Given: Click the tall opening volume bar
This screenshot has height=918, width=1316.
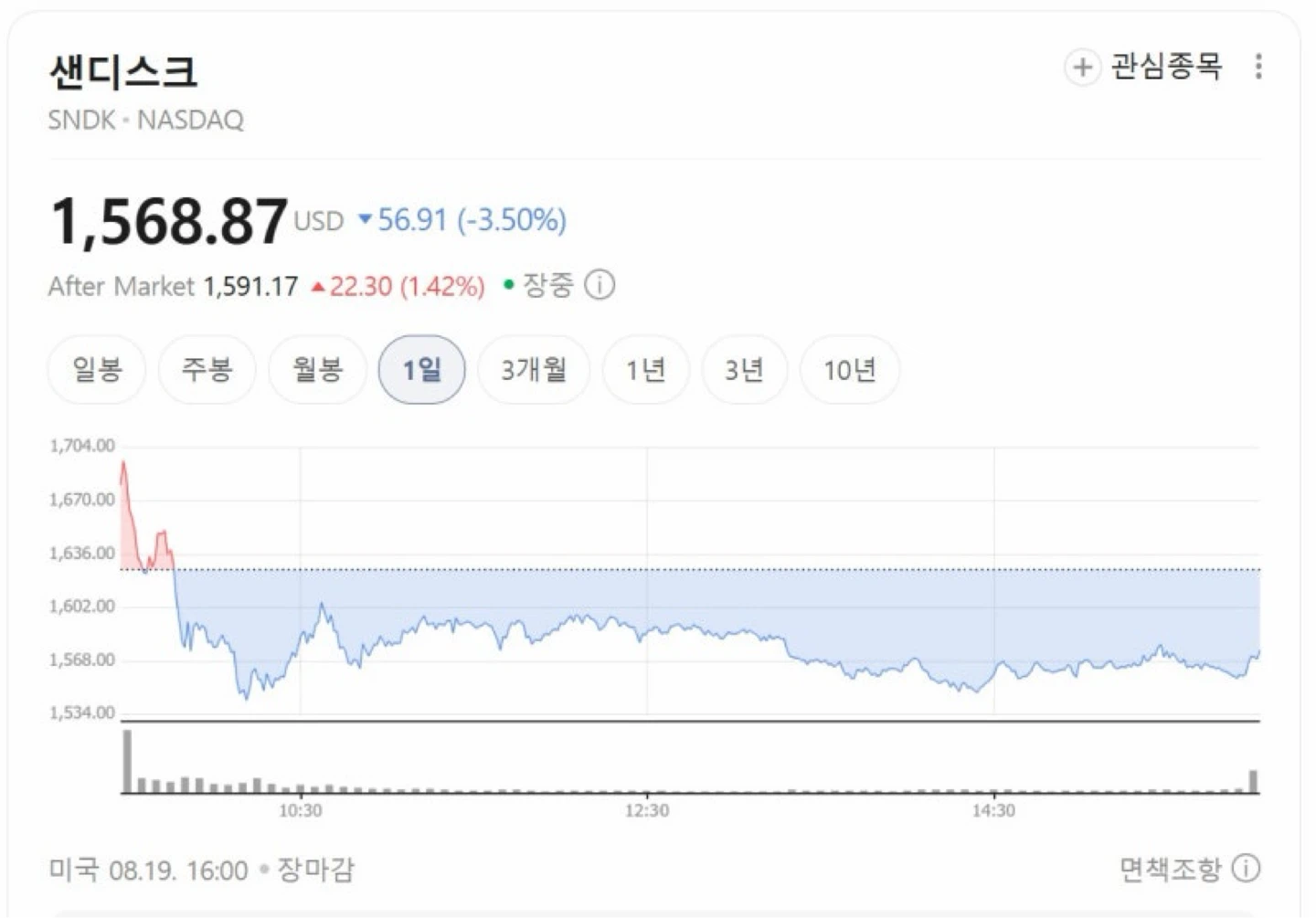Looking at the screenshot, I should 128,761.
